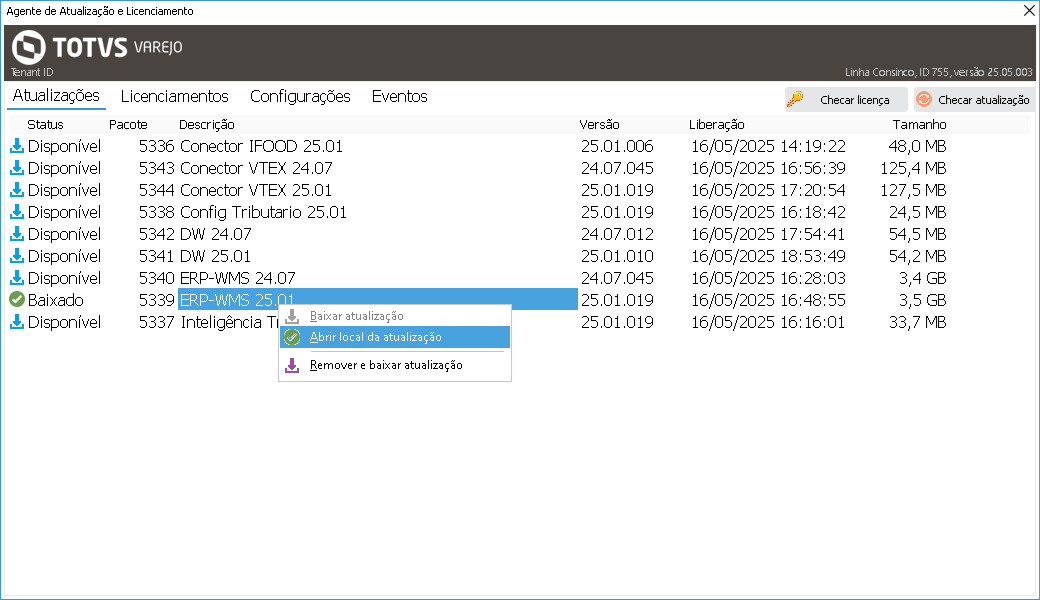Select Conector VTEX 25.01 description
The width and height of the screenshot is (1040, 600).
(x=255, y=190)
